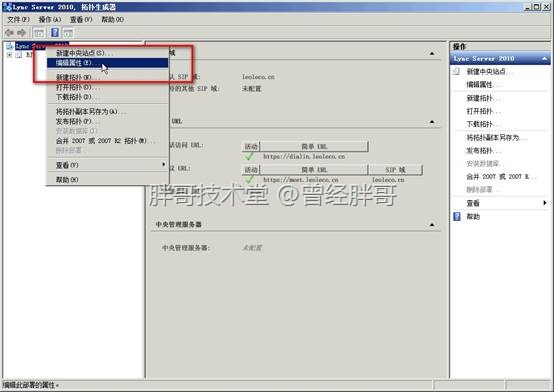The height and width of the screenshot is (392, 554).
Task: Choose 下载拓扑(D)... from context menu
Action: click(107, 97)
